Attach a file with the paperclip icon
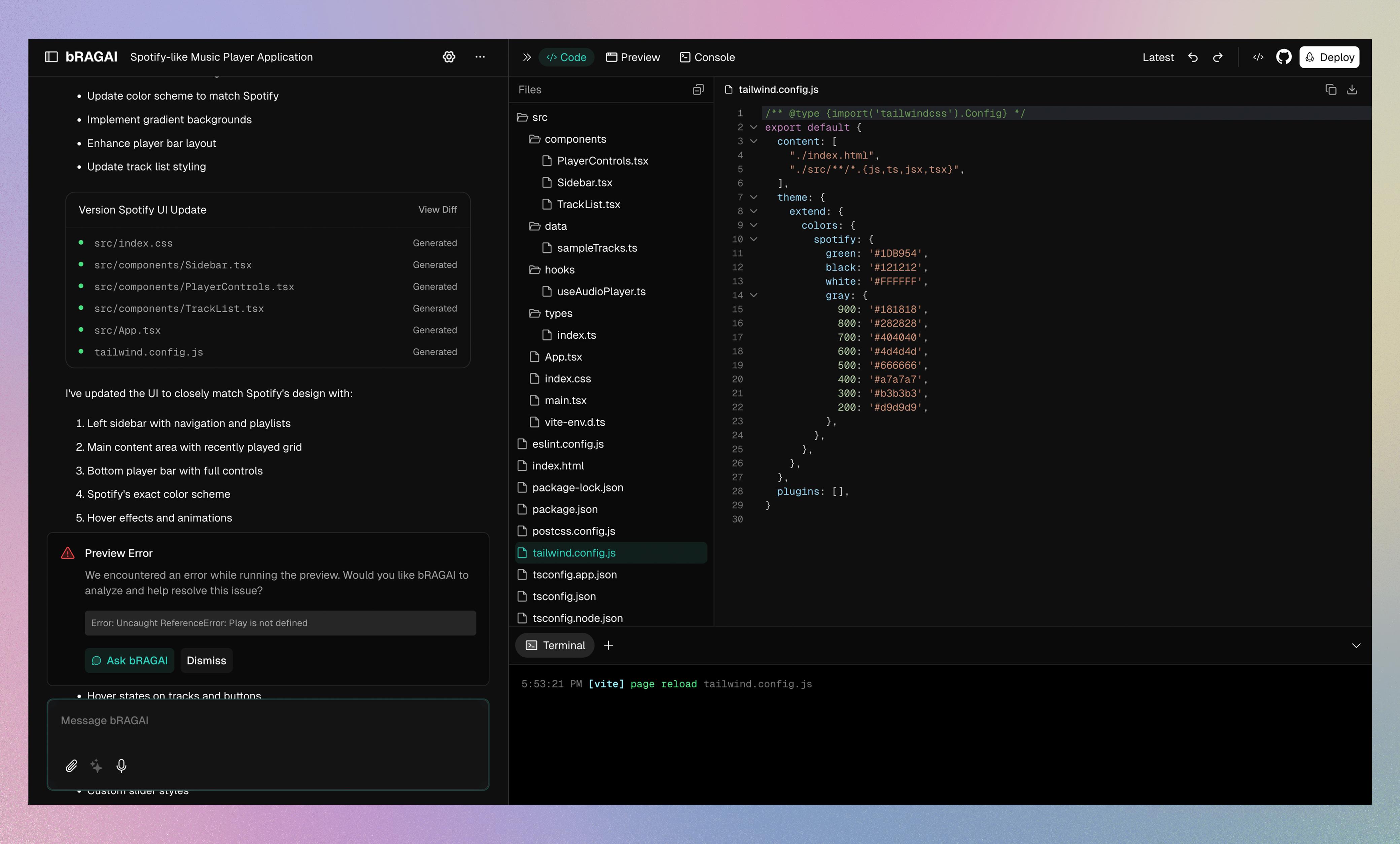 pos(71,766)
